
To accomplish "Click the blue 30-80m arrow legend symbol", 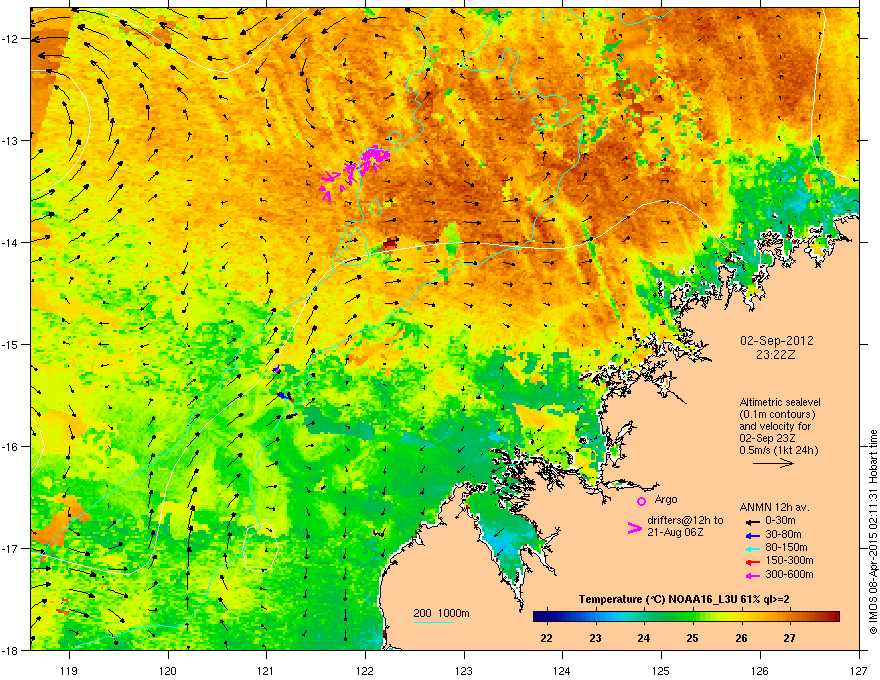I will tap(752, 535).
